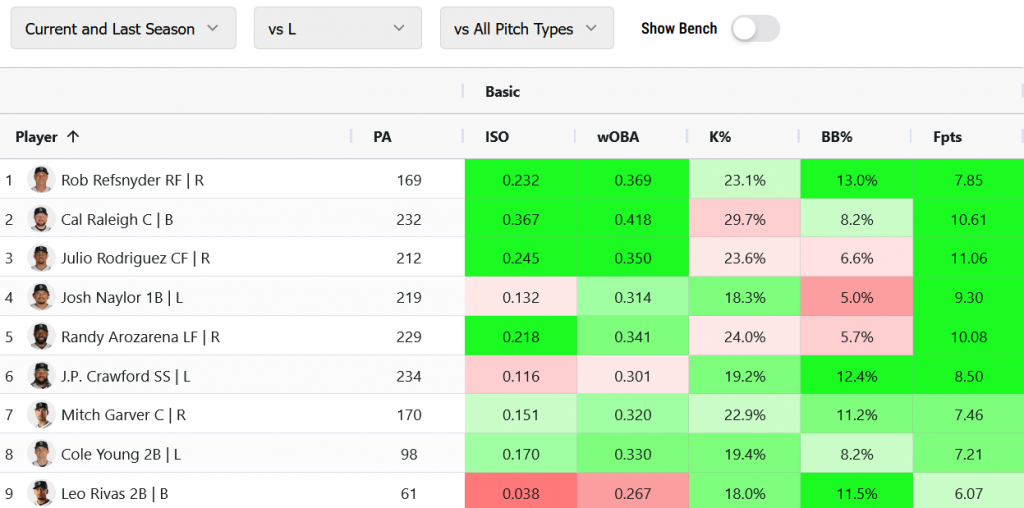Viewport: 1024px width, 508px height.
Task: Select the Leo Rivas 2B row name
Action: tap(114, 493)
